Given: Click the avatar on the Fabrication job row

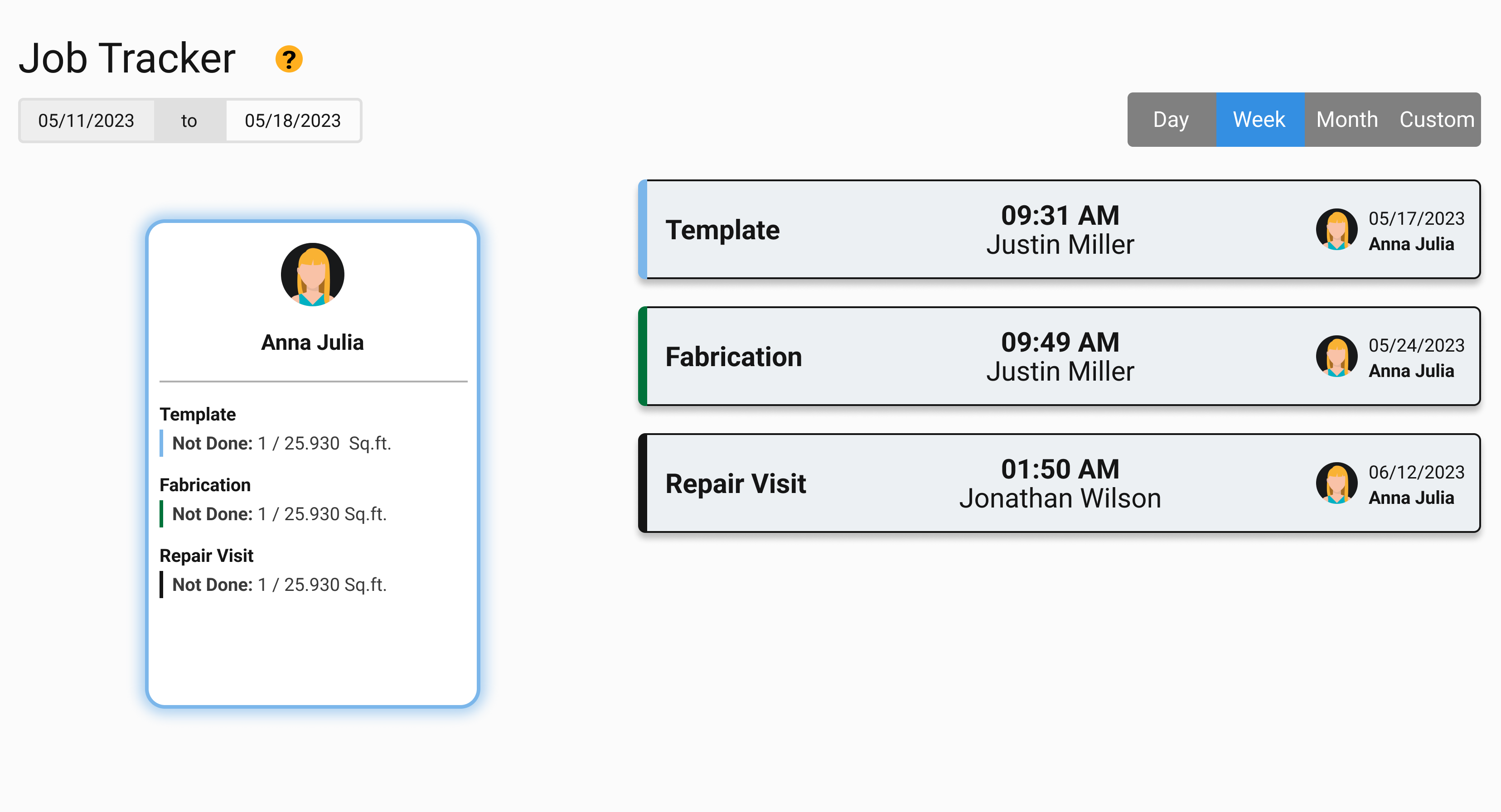Looking at the screenshot, I should [1336, 357].
